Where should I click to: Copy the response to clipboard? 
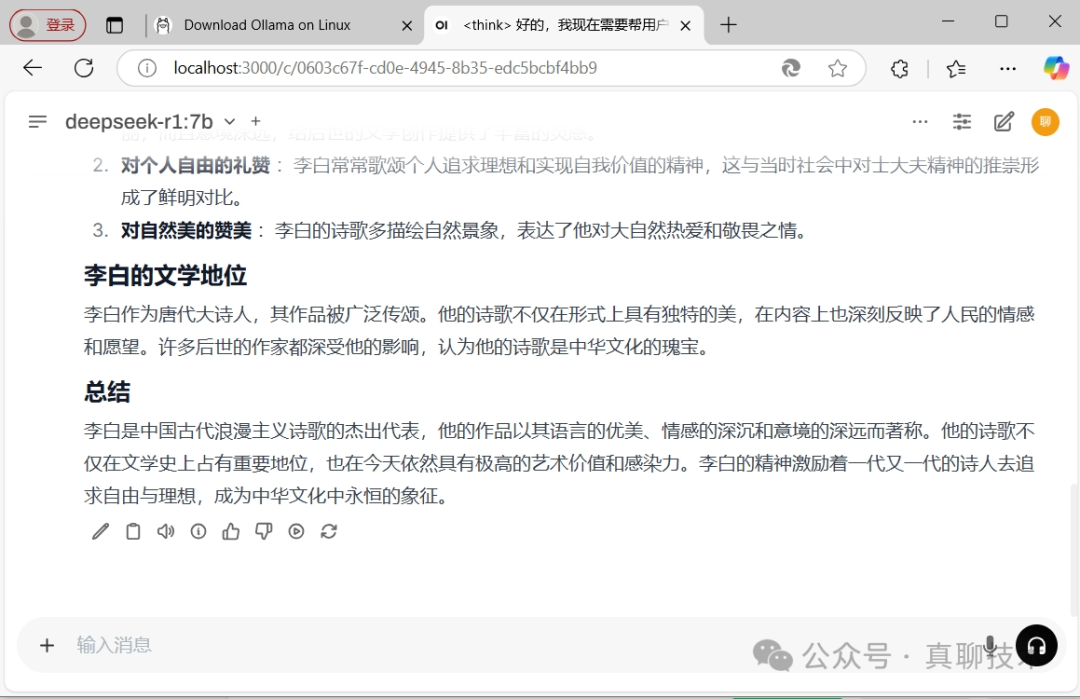133,531
